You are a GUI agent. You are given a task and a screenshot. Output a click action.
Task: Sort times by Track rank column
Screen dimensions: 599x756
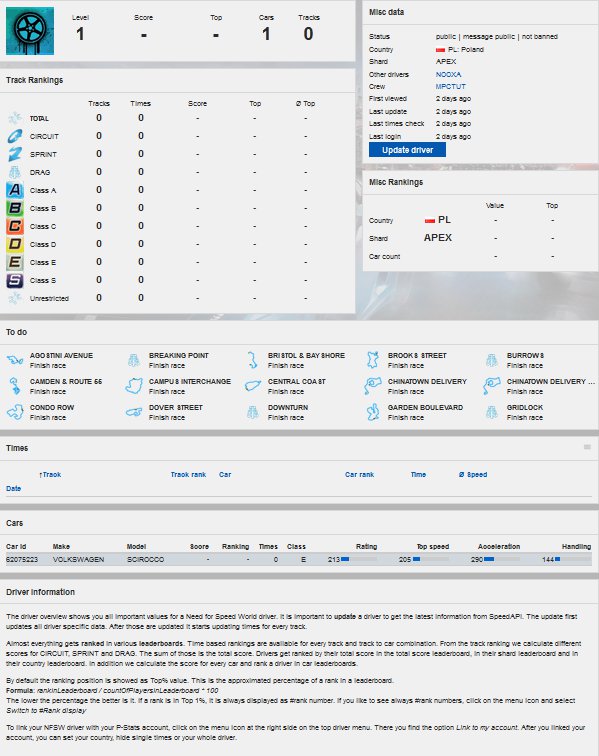pyautogui.click(x=188, y=474)
